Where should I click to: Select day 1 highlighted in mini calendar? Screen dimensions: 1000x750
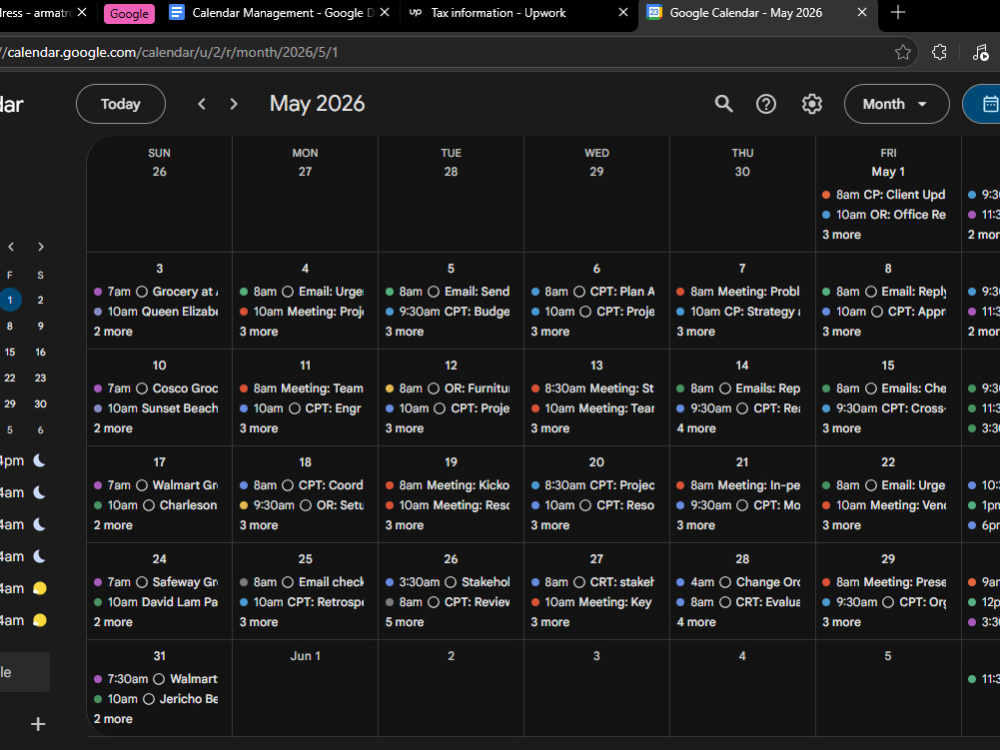click(10, 300)
